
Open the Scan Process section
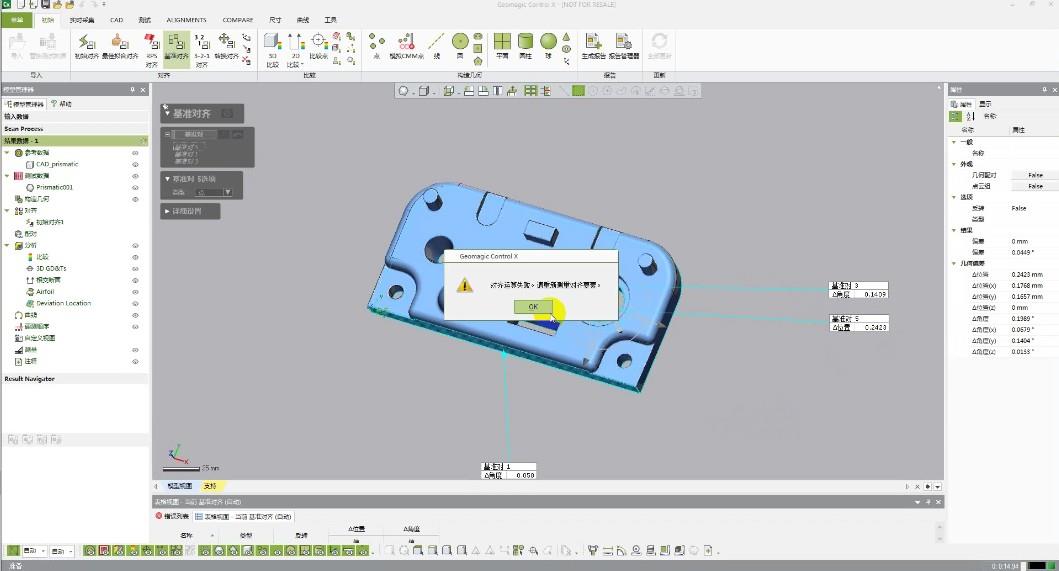74,129
